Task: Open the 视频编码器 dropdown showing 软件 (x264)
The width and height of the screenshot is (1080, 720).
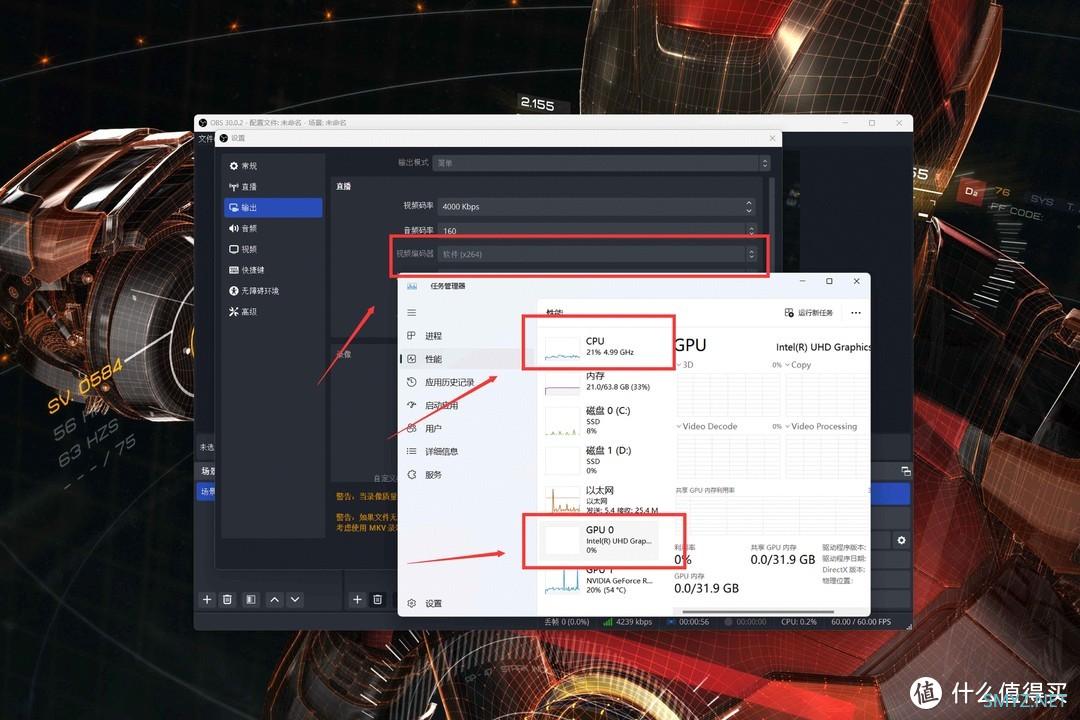Action: coord(596,254)
